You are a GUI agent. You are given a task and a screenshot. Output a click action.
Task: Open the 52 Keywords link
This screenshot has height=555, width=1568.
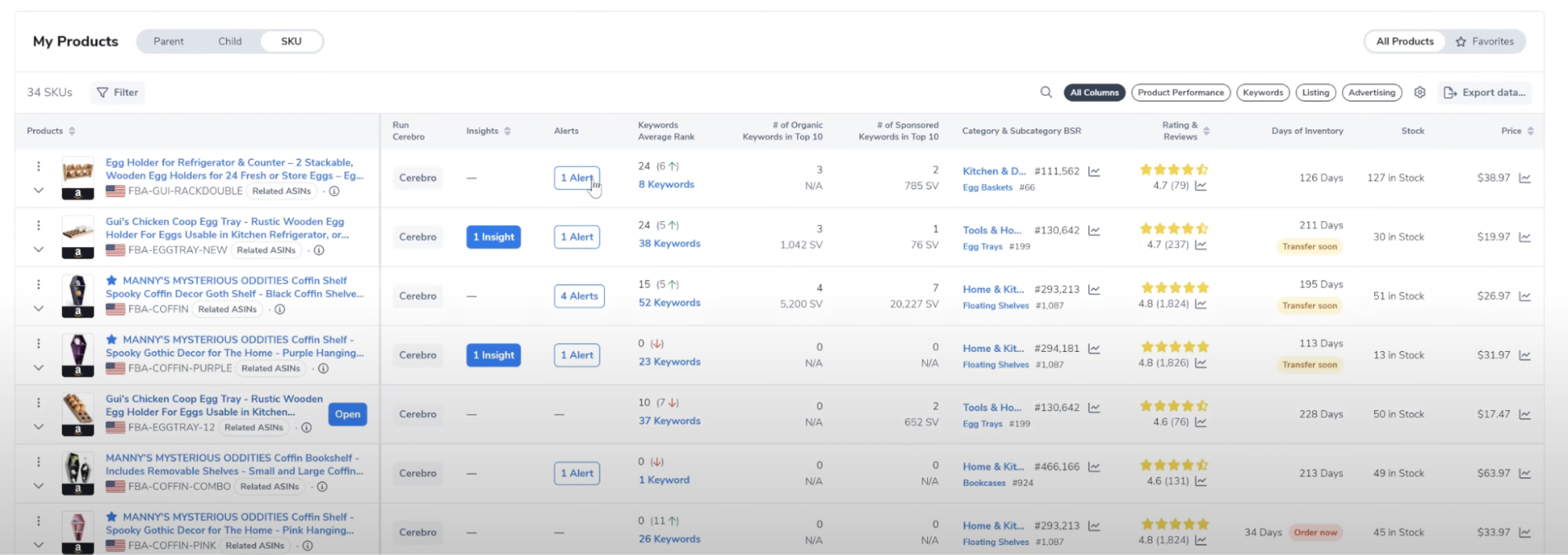click(x=669, y=303)
